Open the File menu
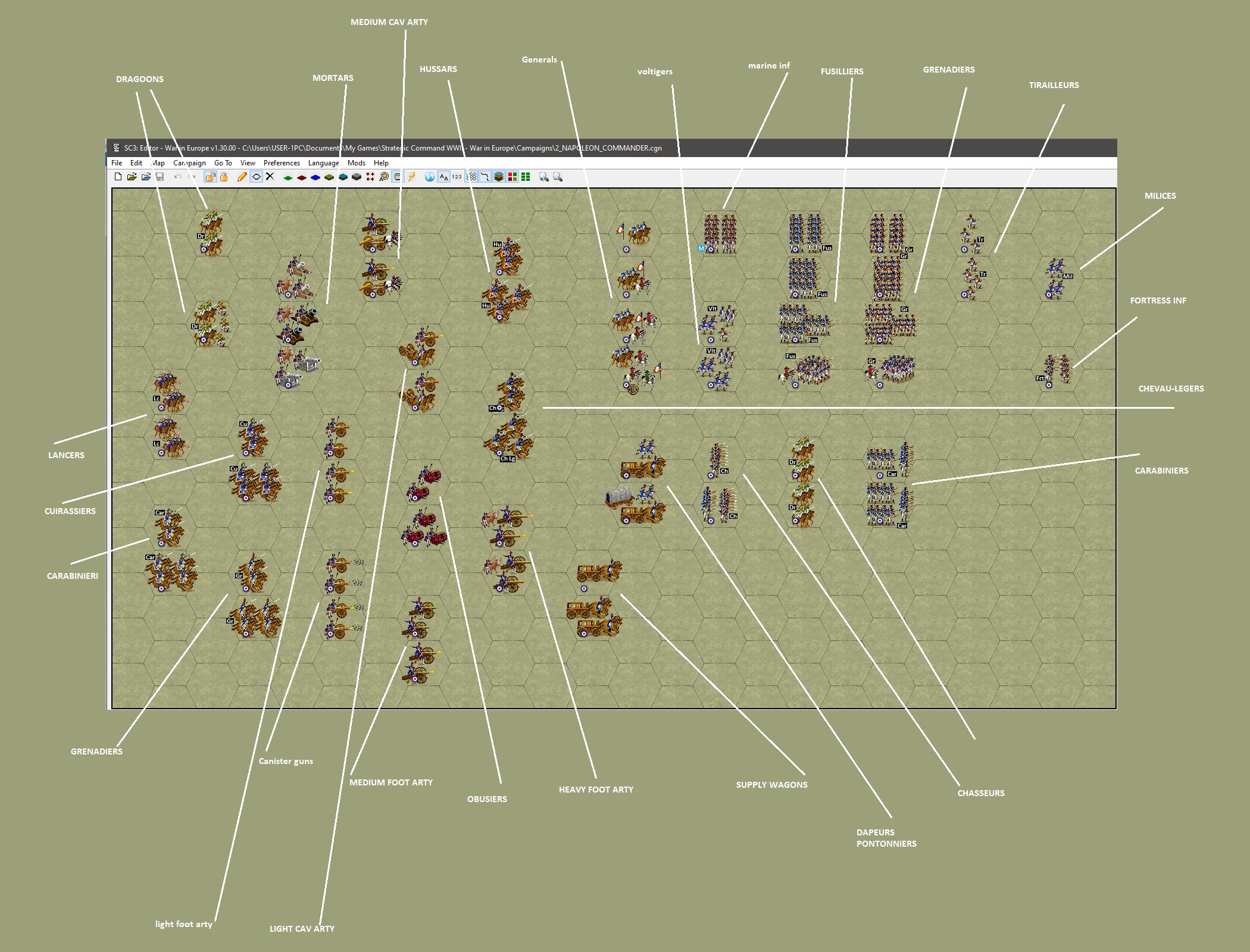The width and height of the screenshot is (1250, 952). [117, 163]
